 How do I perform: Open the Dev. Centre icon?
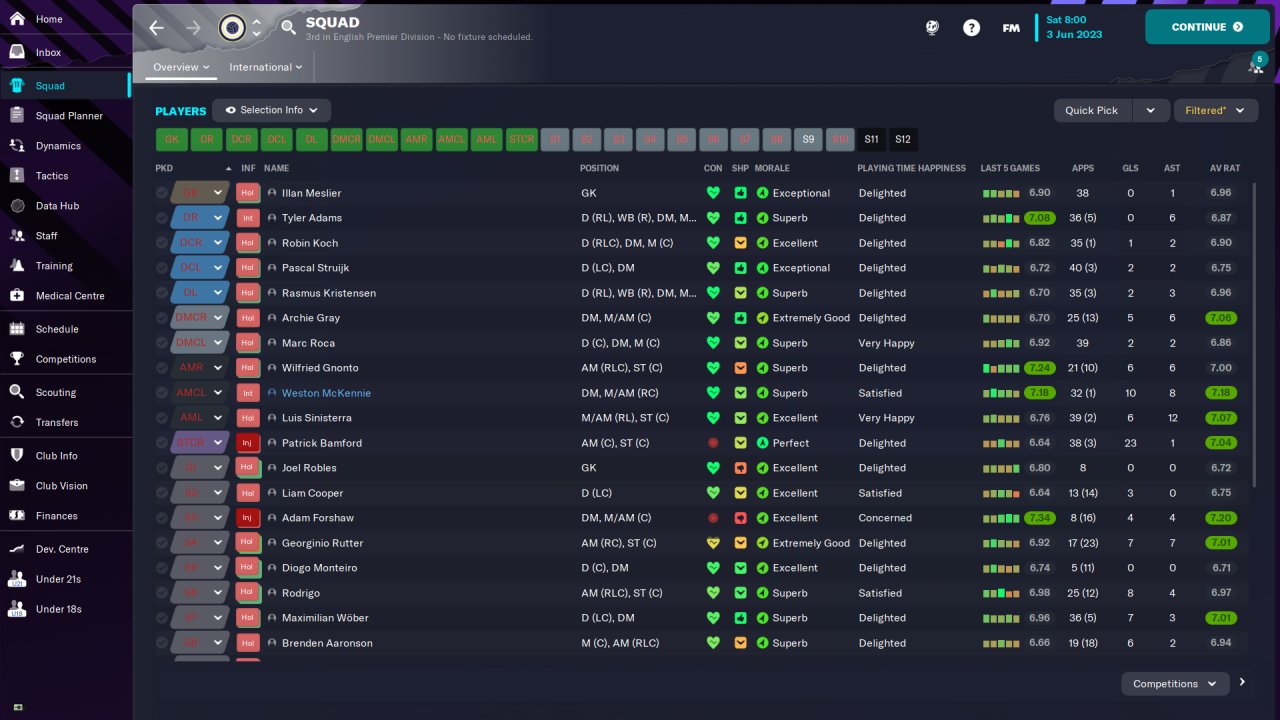click(x=17, y=549)
